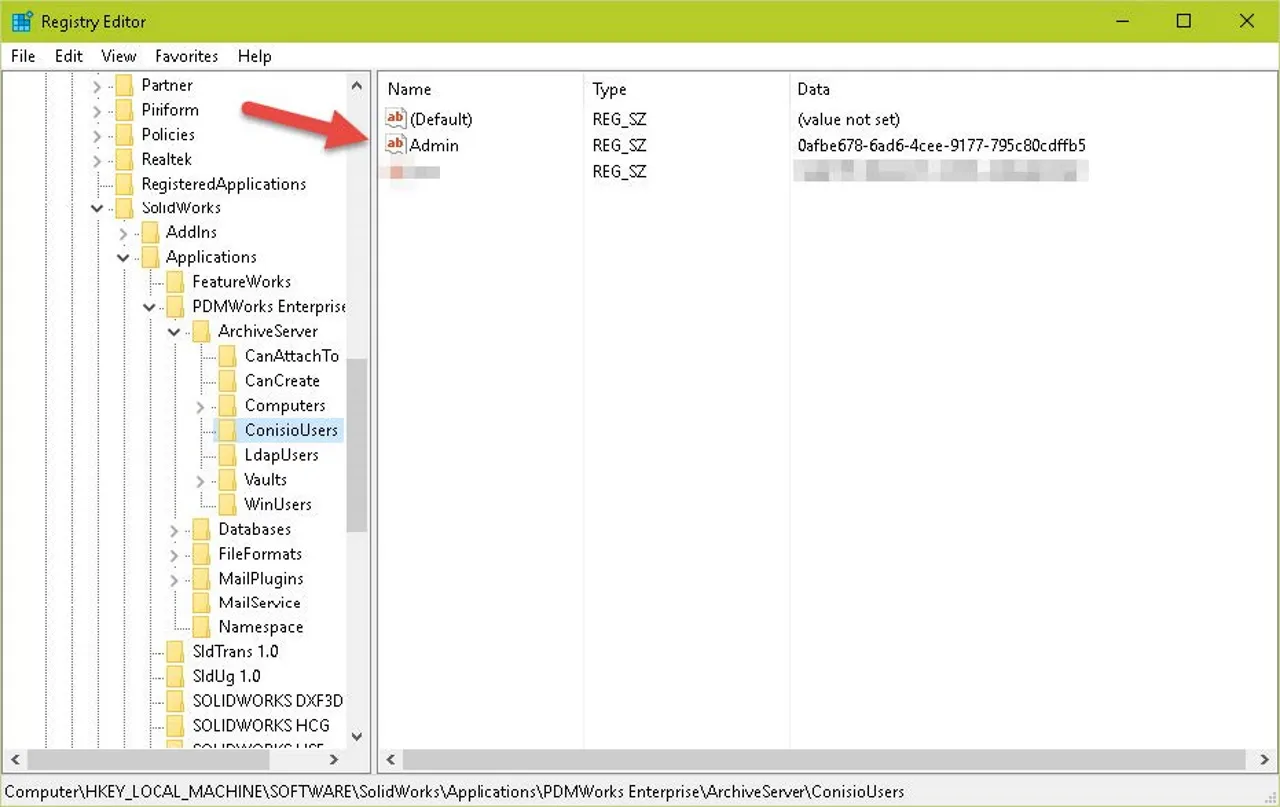
Task: Open the Edit menu
Action: [x=69, y=56]
